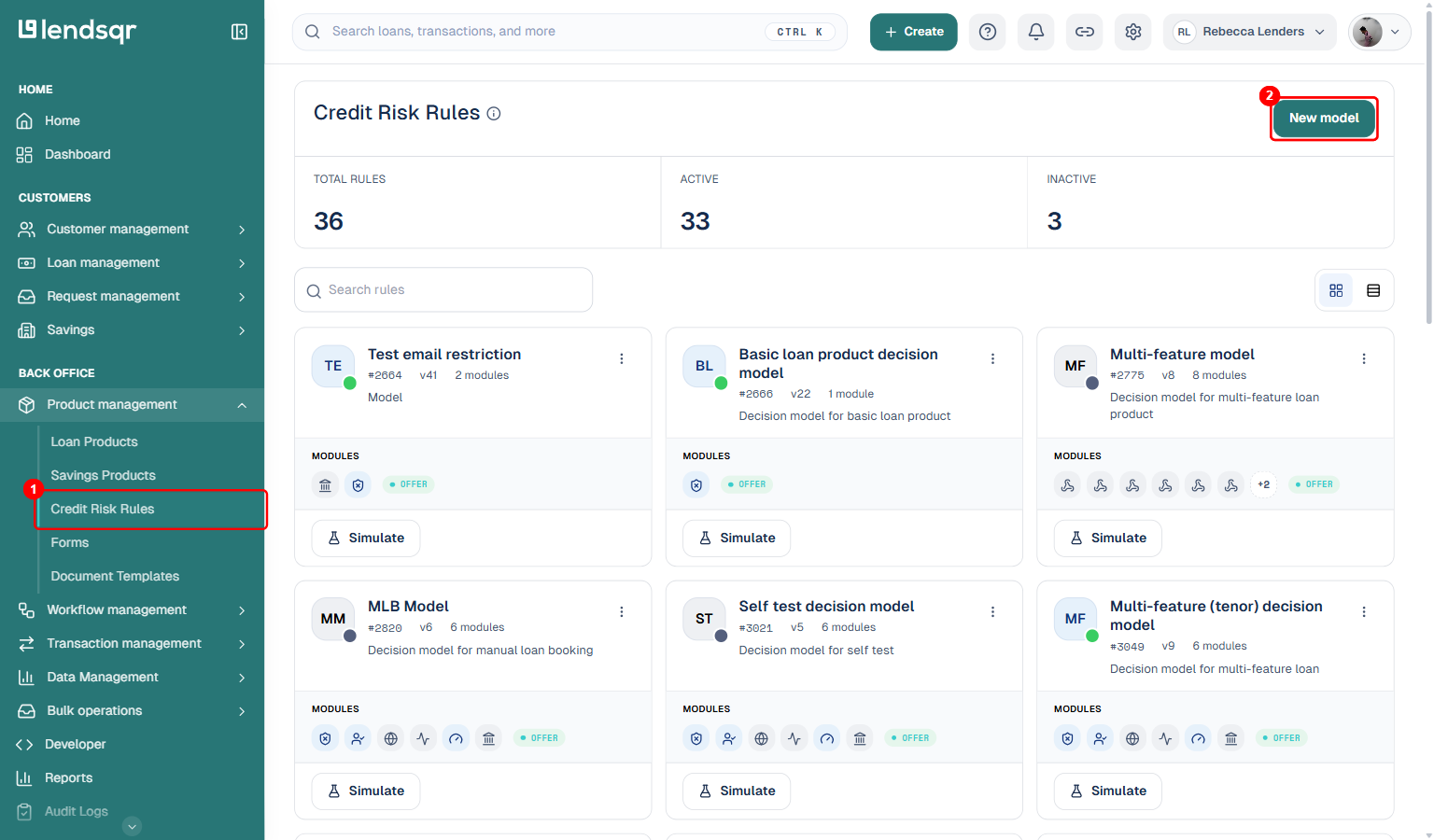1434x840 pixels.
Task: Expand Customer management menu
Action: click(132, 230)
